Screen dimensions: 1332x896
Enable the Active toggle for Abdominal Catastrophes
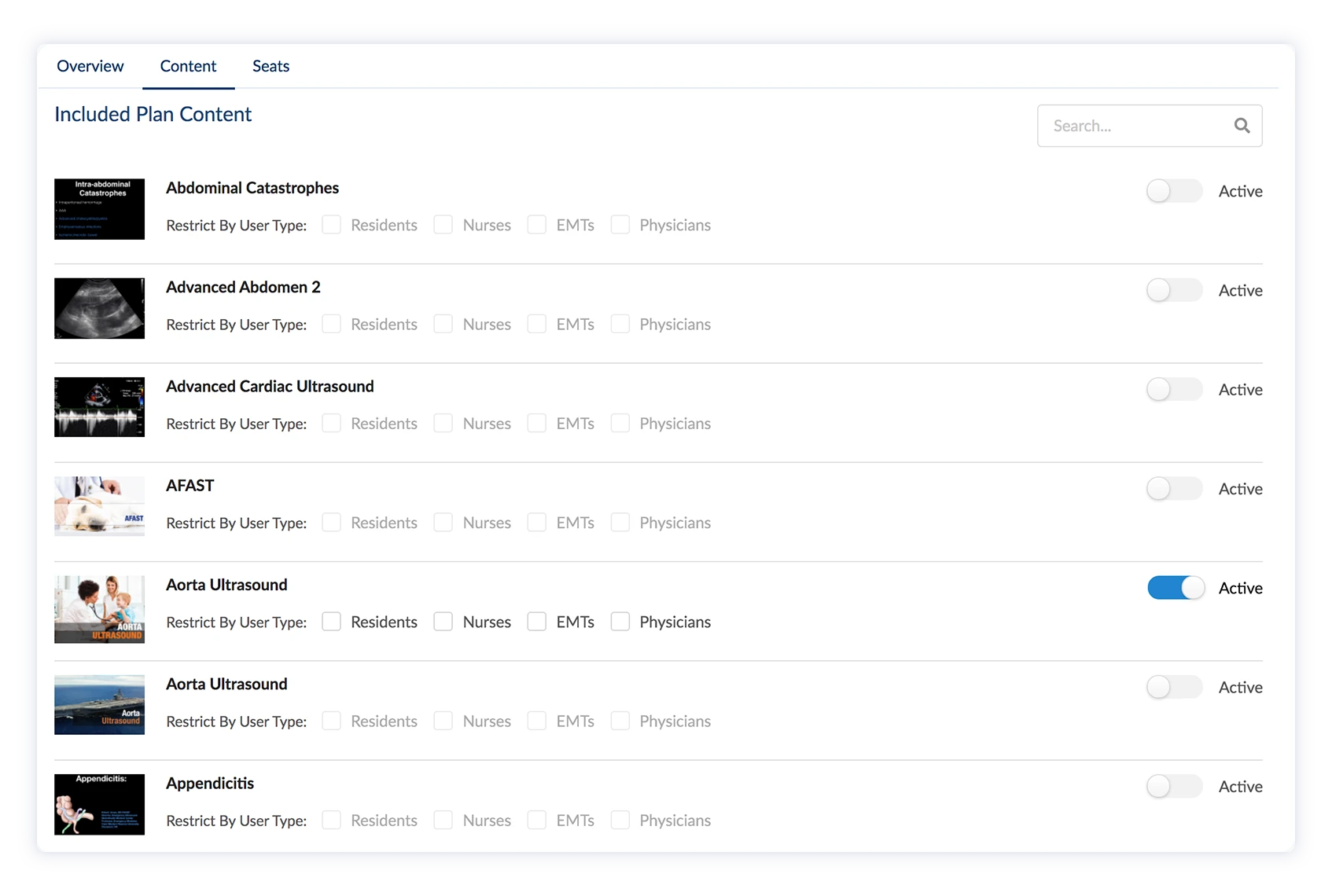[1174, 191]
